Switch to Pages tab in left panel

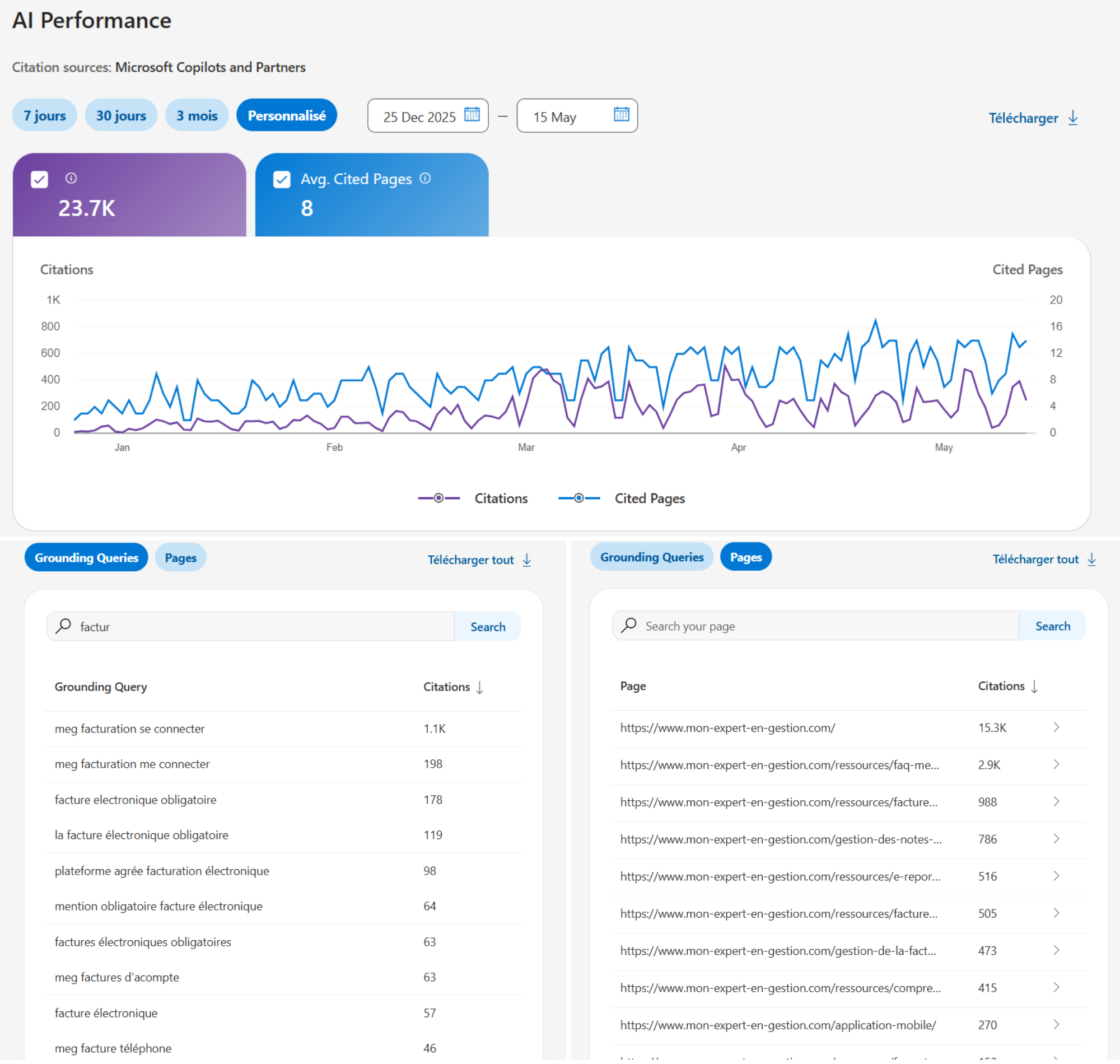(180, 558)
